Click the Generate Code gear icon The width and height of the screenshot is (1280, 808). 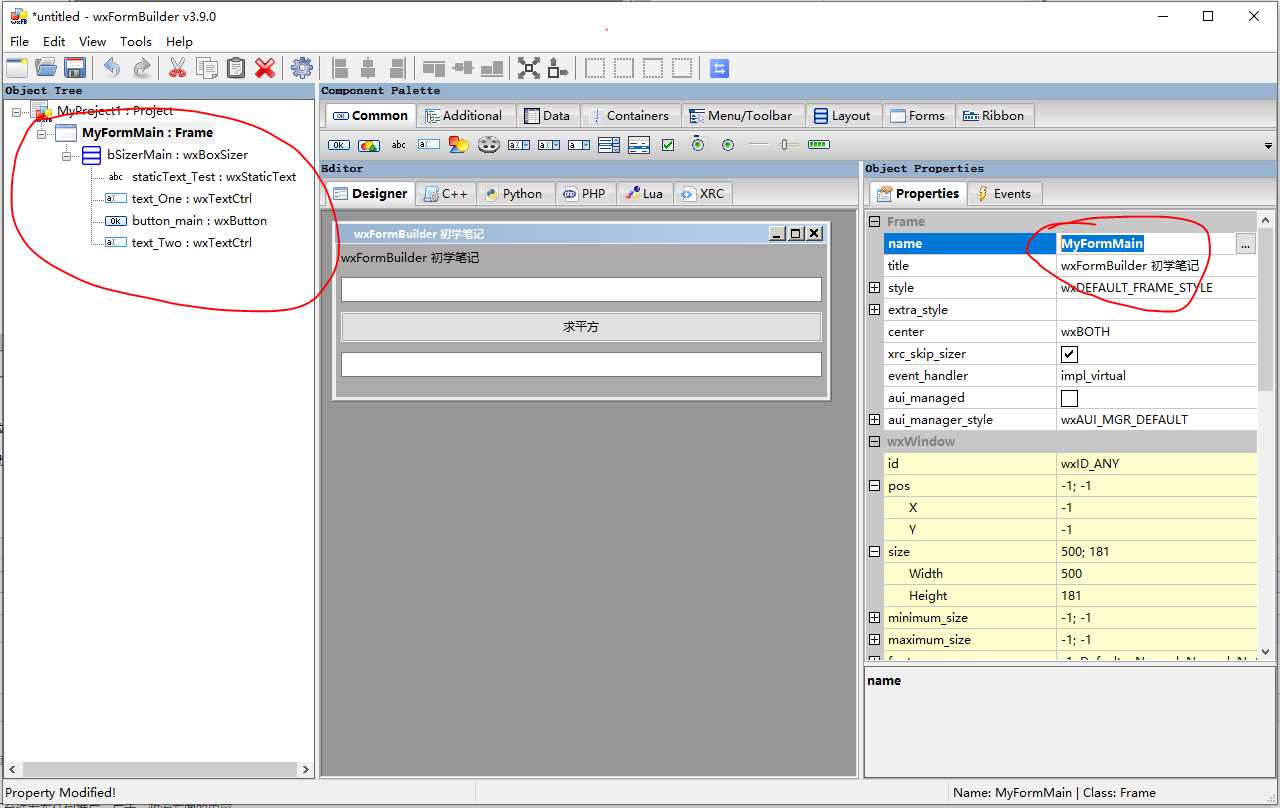pyautogui.click(x=302, y=68)
